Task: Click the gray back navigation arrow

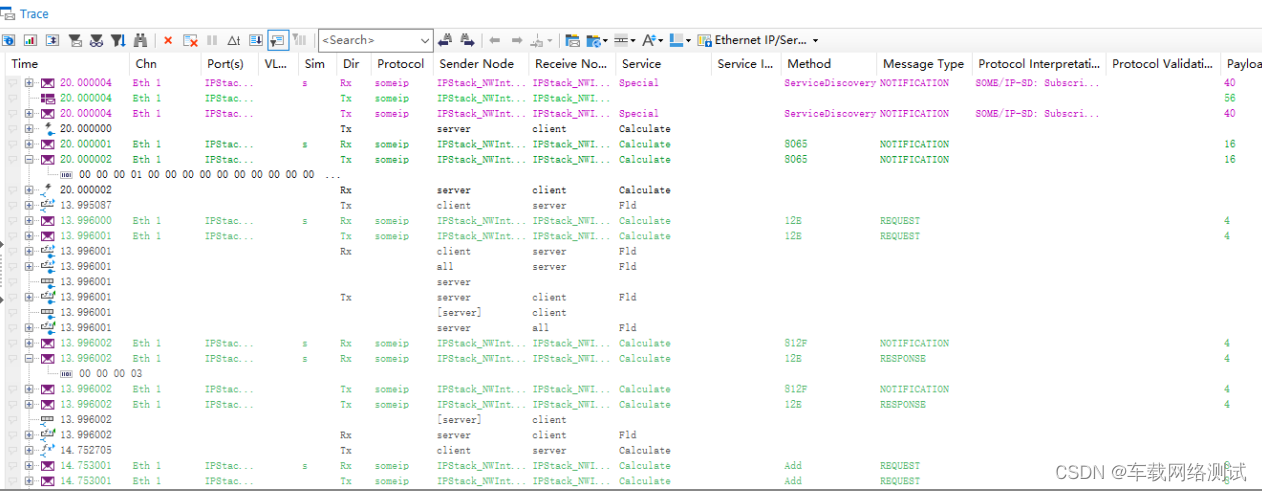Action: [x=494, y=40]
